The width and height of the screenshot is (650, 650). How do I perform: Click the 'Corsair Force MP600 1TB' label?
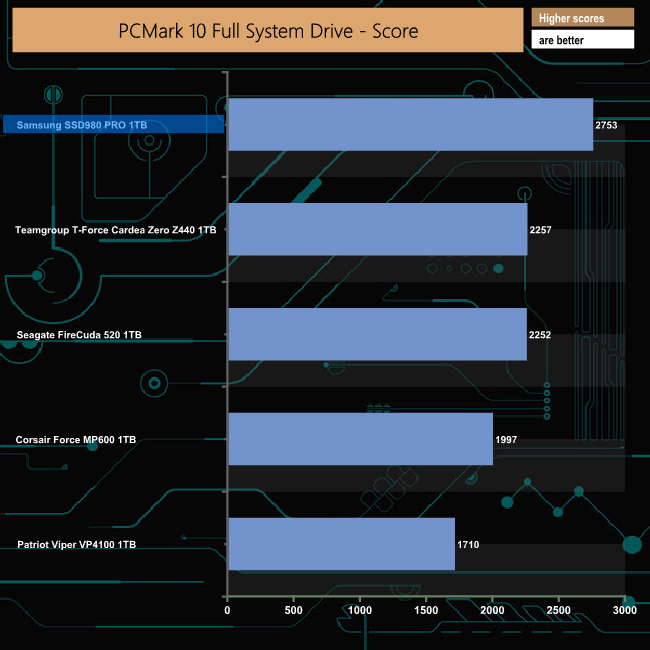coord(76,439)
